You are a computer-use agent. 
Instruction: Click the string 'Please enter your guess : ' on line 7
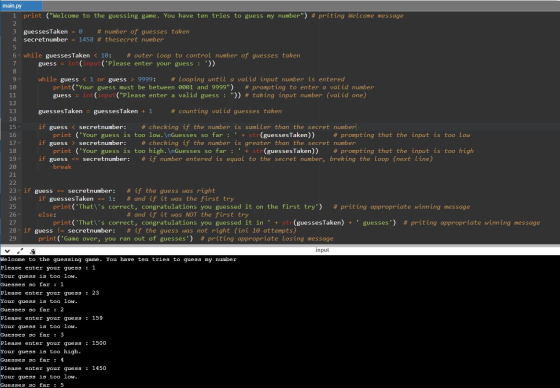click(156, 64)
